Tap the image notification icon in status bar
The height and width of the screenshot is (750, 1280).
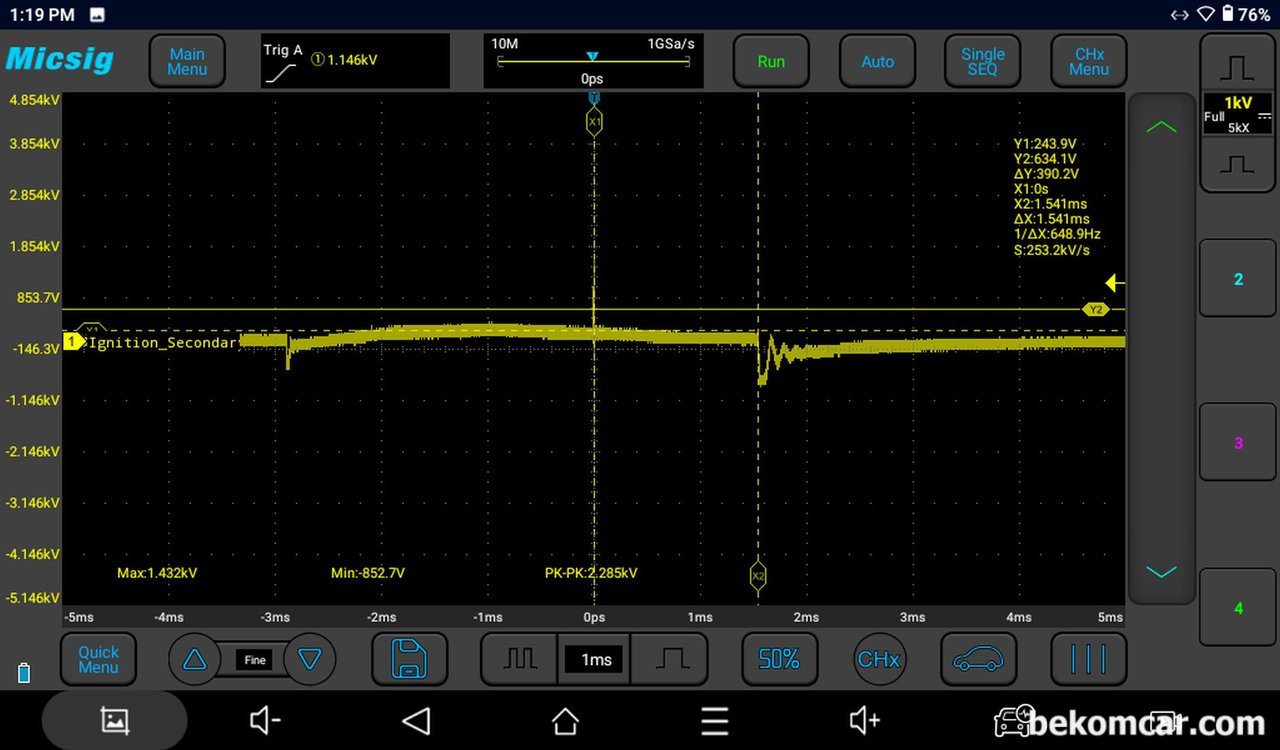(98, 14)
